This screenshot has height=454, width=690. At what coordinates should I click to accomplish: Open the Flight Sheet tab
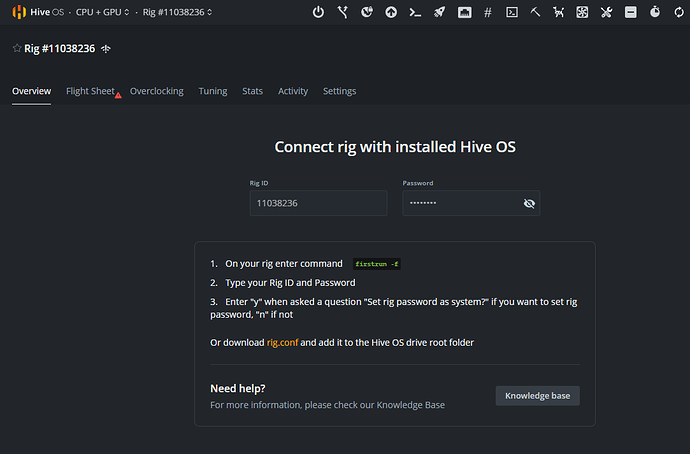point(90,91)
